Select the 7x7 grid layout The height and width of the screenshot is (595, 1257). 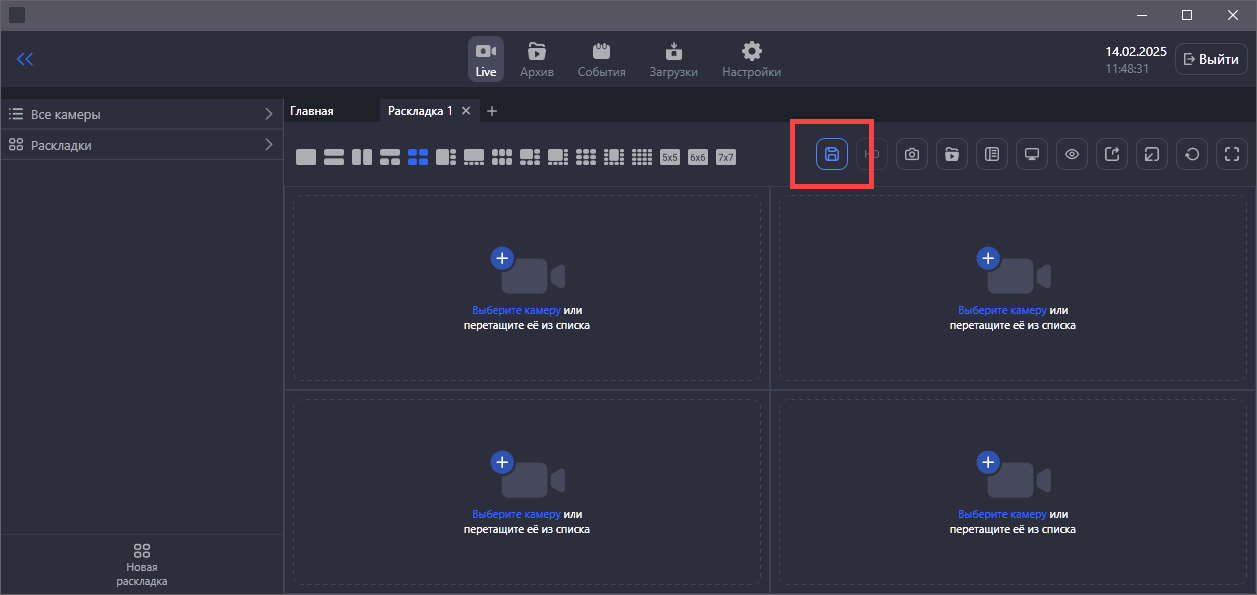(726, 157)
